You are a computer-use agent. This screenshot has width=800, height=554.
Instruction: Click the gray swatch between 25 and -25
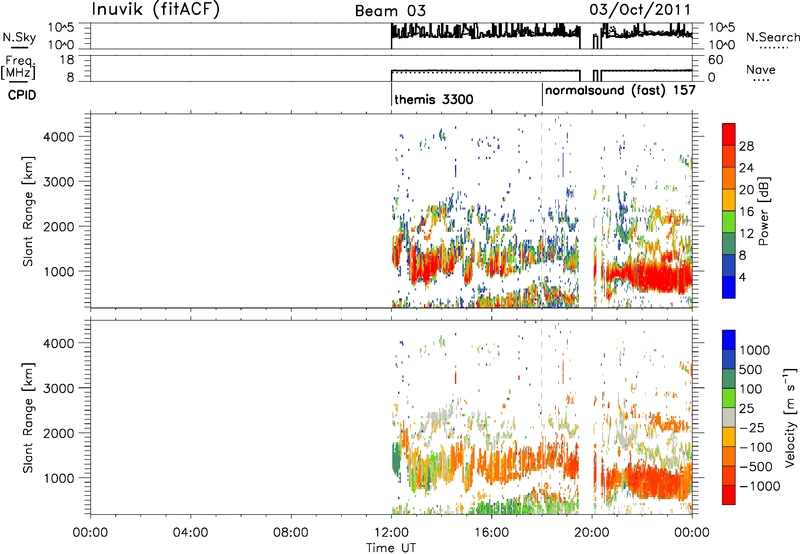point(729,417)
